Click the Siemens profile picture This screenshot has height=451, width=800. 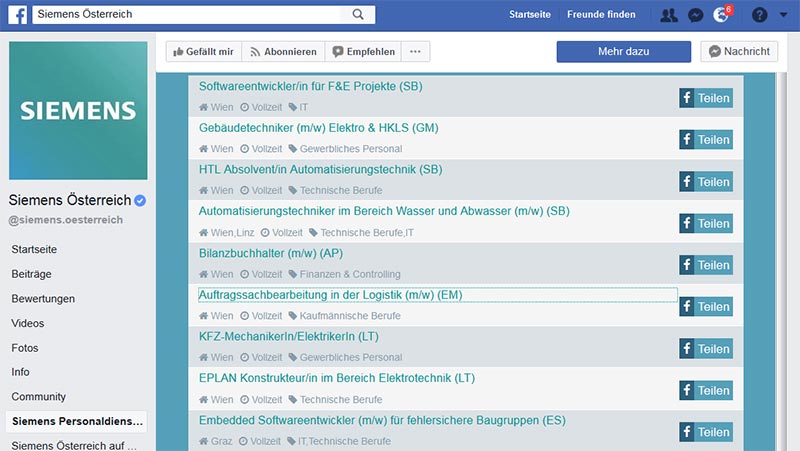pos(78,111)
